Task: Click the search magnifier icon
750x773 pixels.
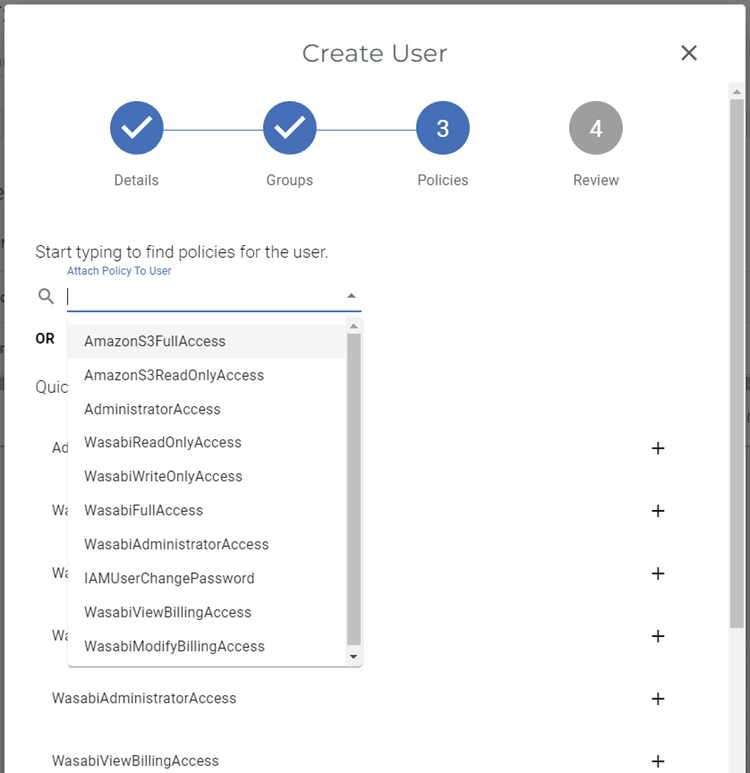Action: [x=45, y=296]
